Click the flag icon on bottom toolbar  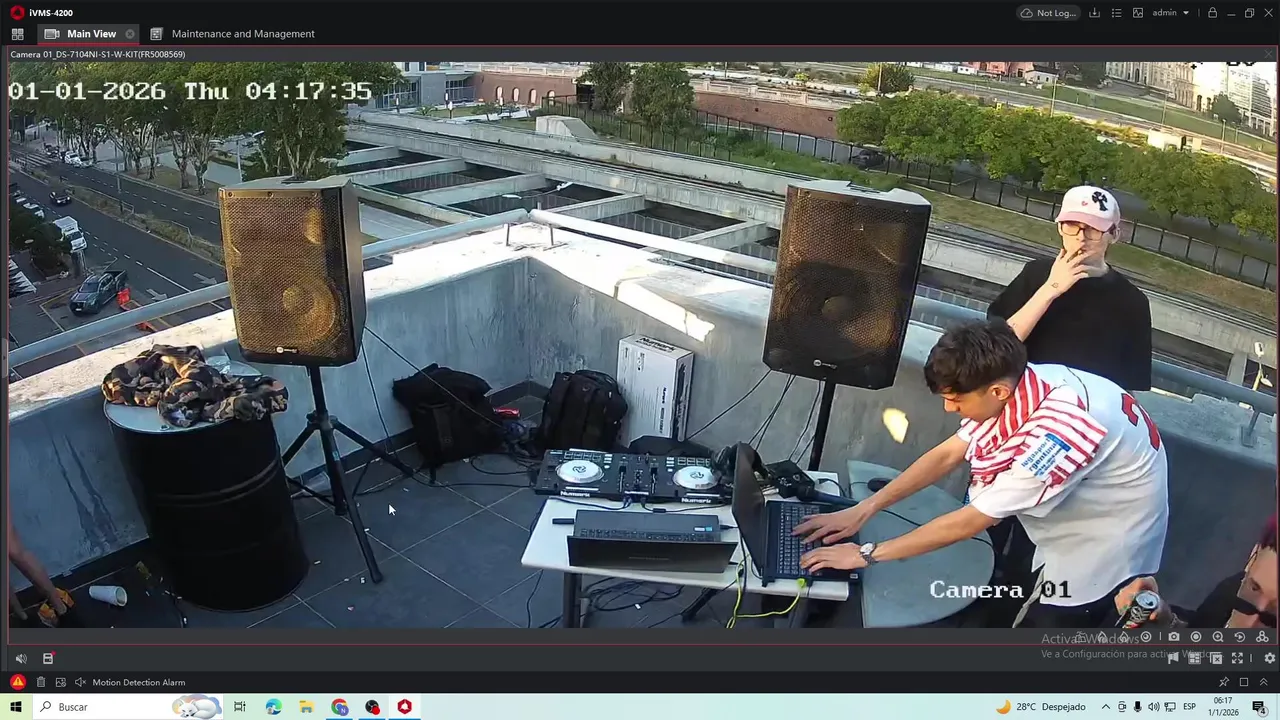tap(1173, 658)
